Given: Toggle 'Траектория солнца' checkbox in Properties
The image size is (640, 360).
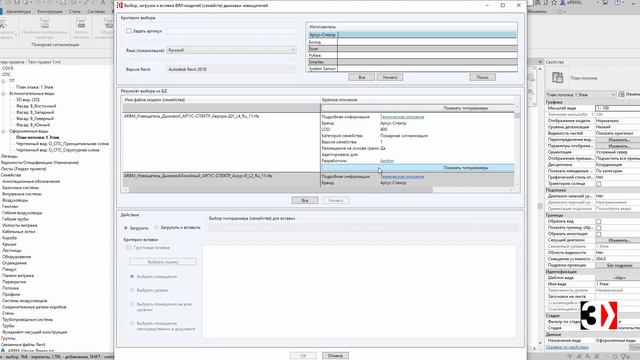Looking at the screenshot, I should tap(598, 184).
